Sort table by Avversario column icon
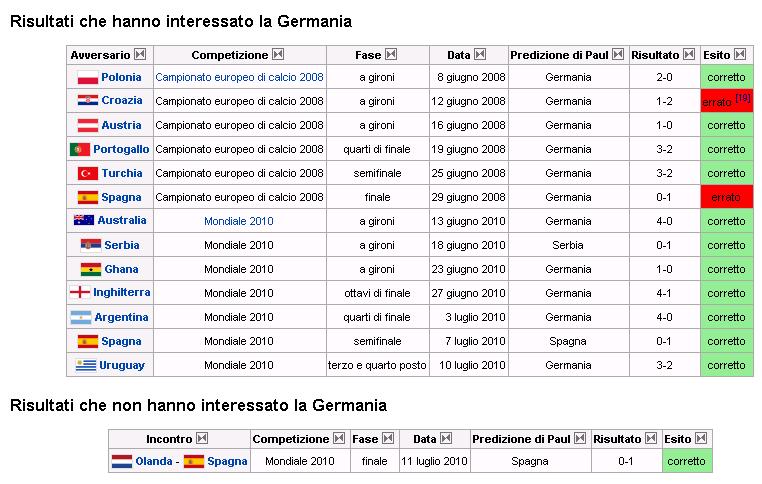 click(140, 54)
